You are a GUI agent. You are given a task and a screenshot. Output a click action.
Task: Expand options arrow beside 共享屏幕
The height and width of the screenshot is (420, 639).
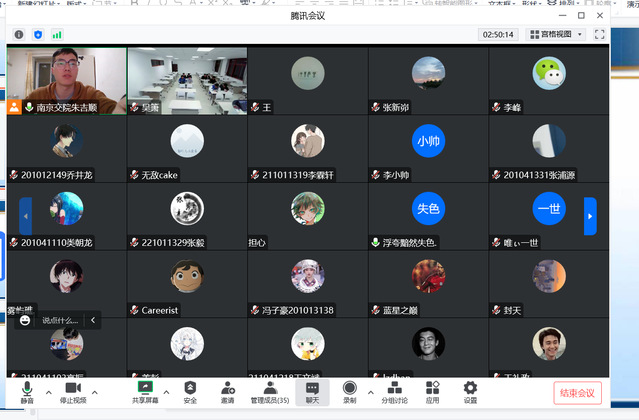click(x=166, y=392)
